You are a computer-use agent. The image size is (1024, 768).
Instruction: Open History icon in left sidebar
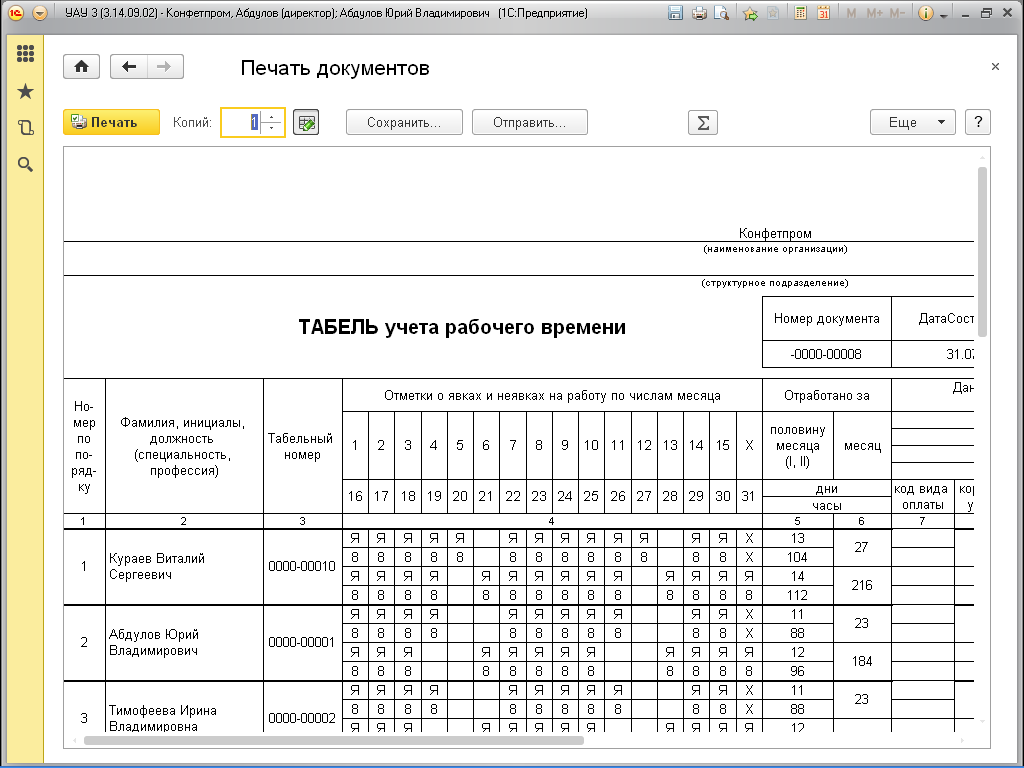coord(26,128)
